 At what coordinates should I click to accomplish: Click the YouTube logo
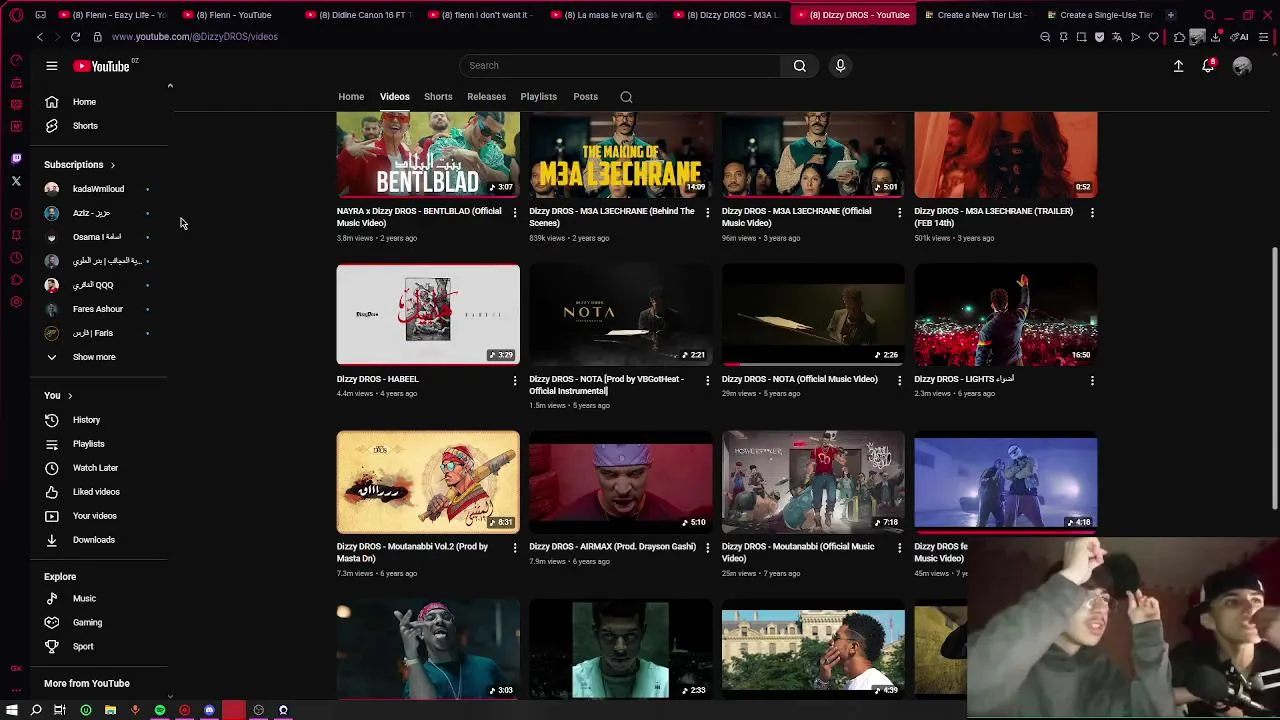102,66
